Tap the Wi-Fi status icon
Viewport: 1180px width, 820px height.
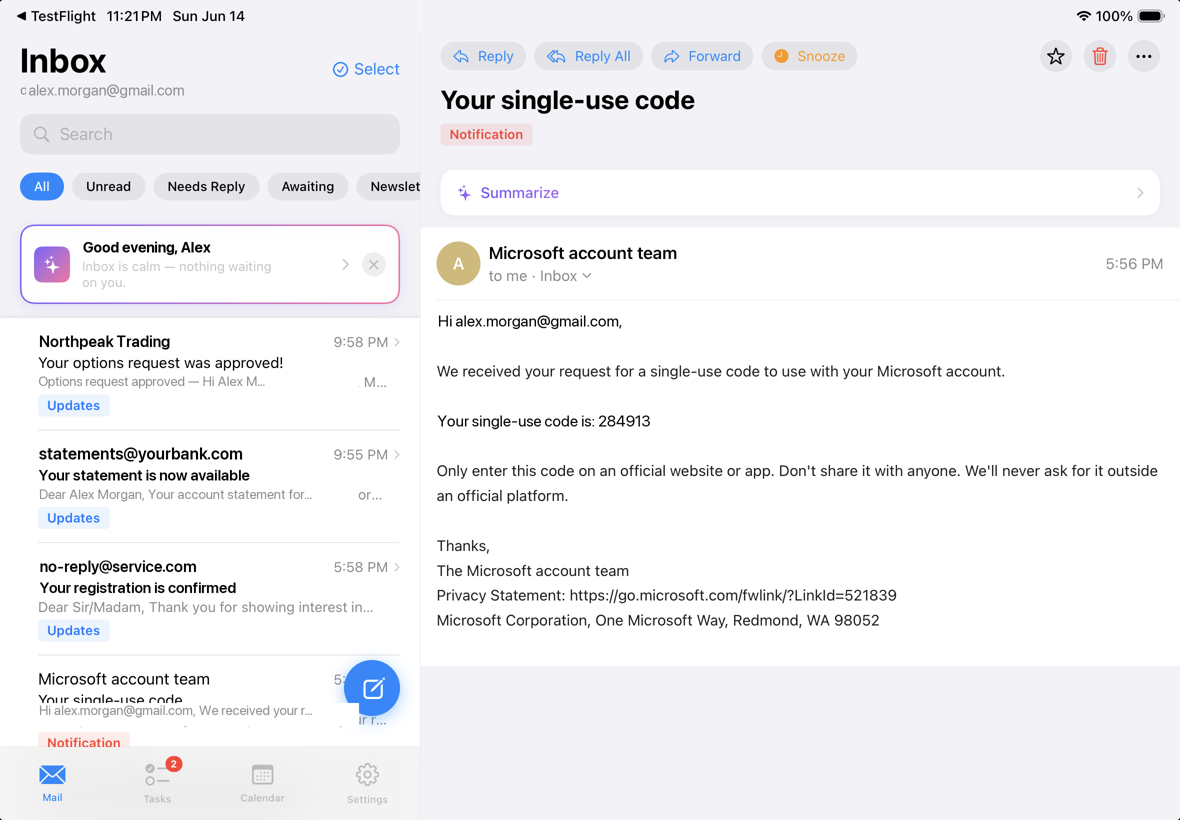1084,16
